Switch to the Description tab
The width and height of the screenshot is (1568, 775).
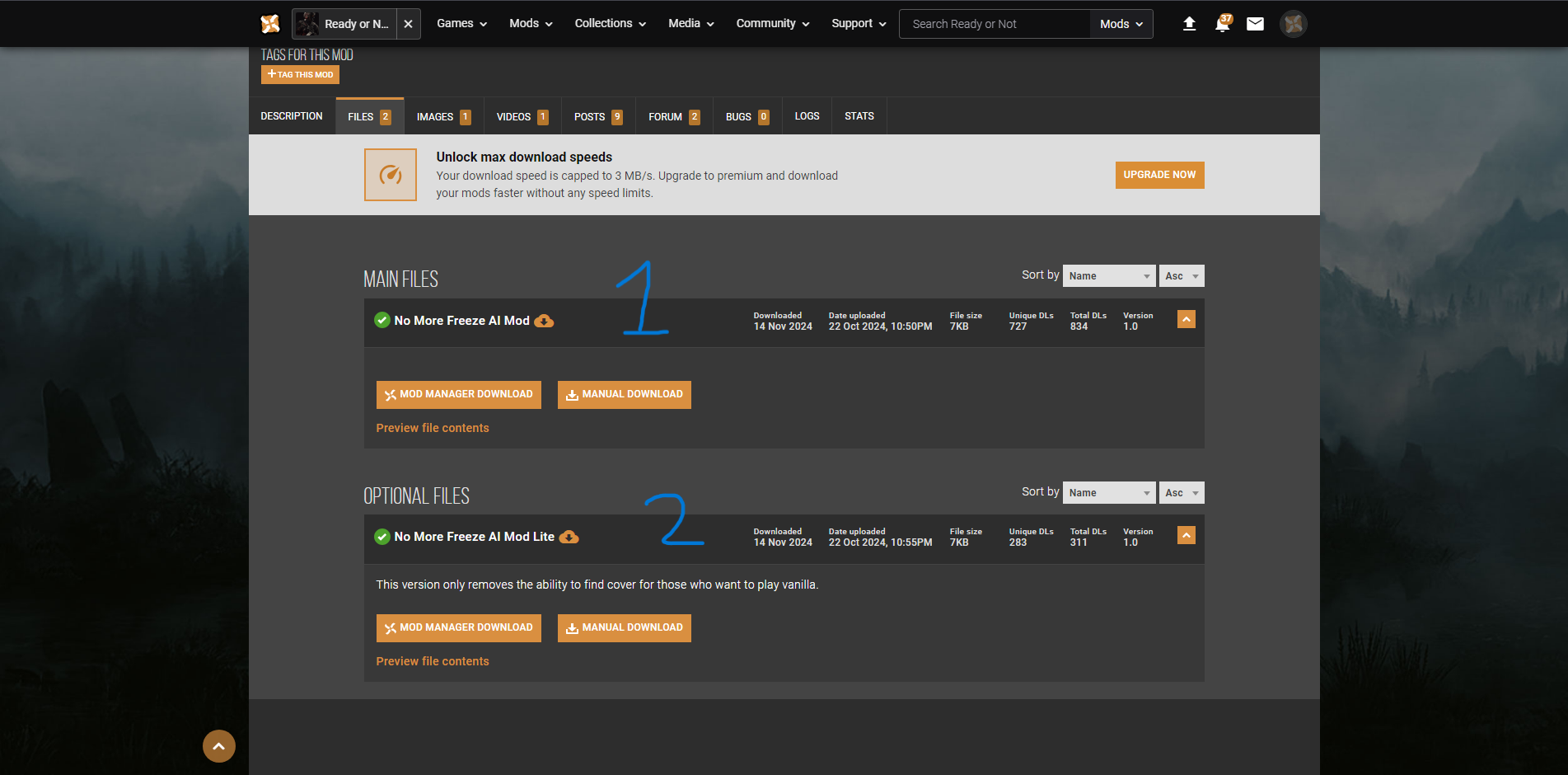click(x=292, y=116)
